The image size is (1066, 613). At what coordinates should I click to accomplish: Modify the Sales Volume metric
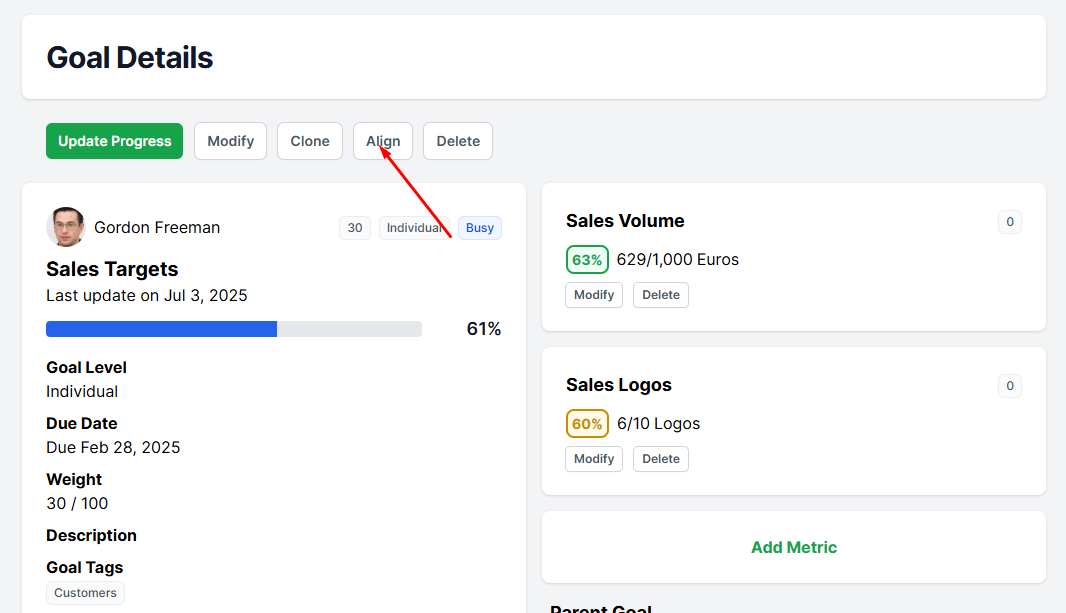[594, 295]
